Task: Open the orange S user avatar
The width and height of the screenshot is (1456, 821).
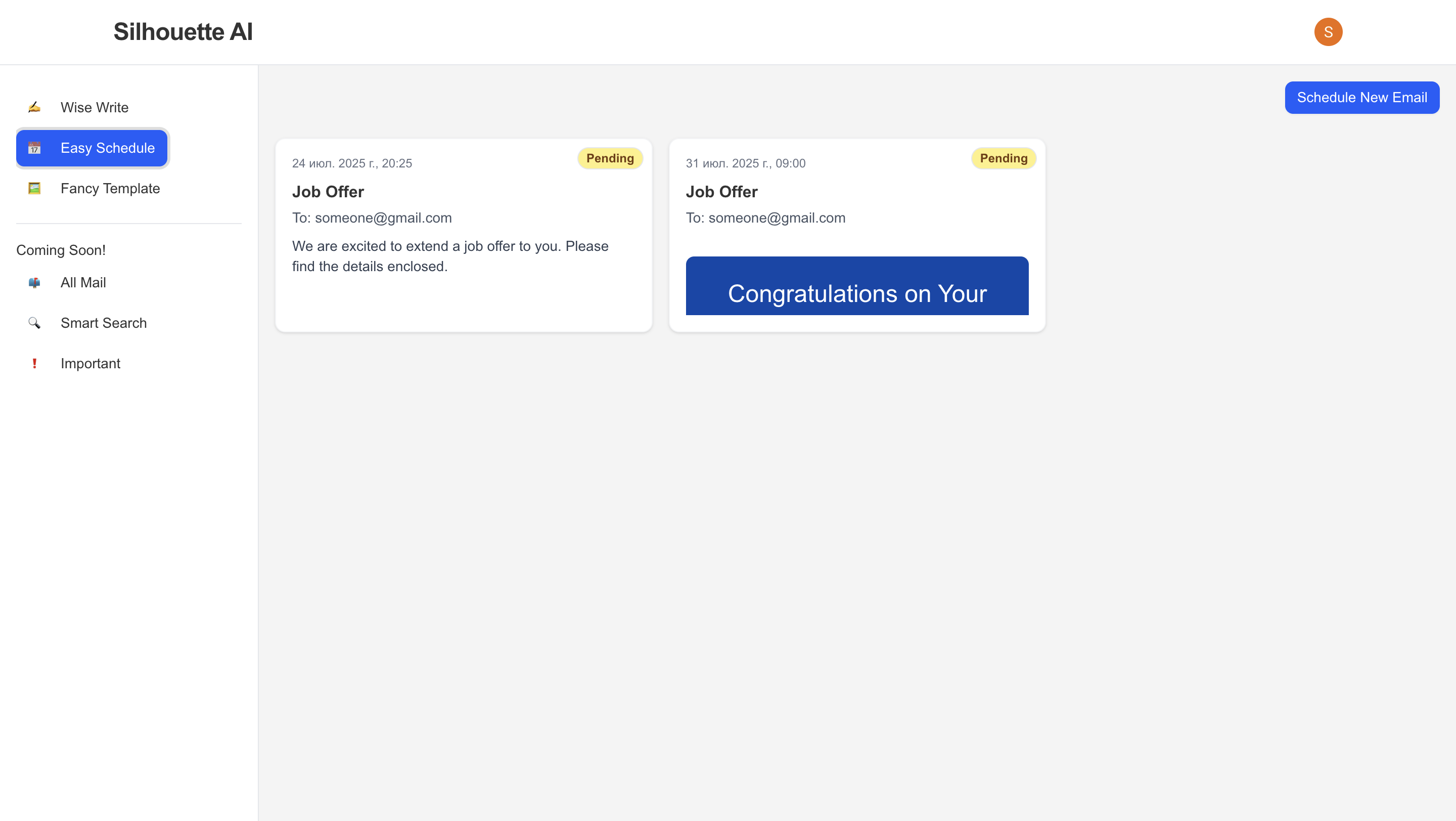Action: (1328, 32)
